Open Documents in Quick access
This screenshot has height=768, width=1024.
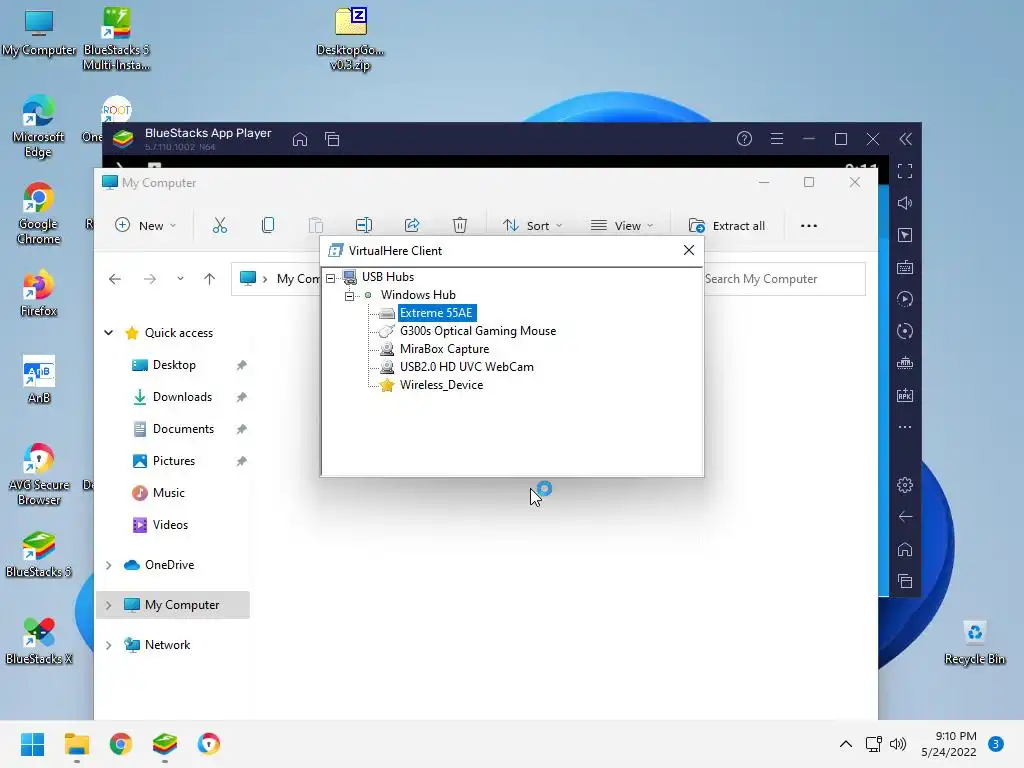tap(183, 429)
